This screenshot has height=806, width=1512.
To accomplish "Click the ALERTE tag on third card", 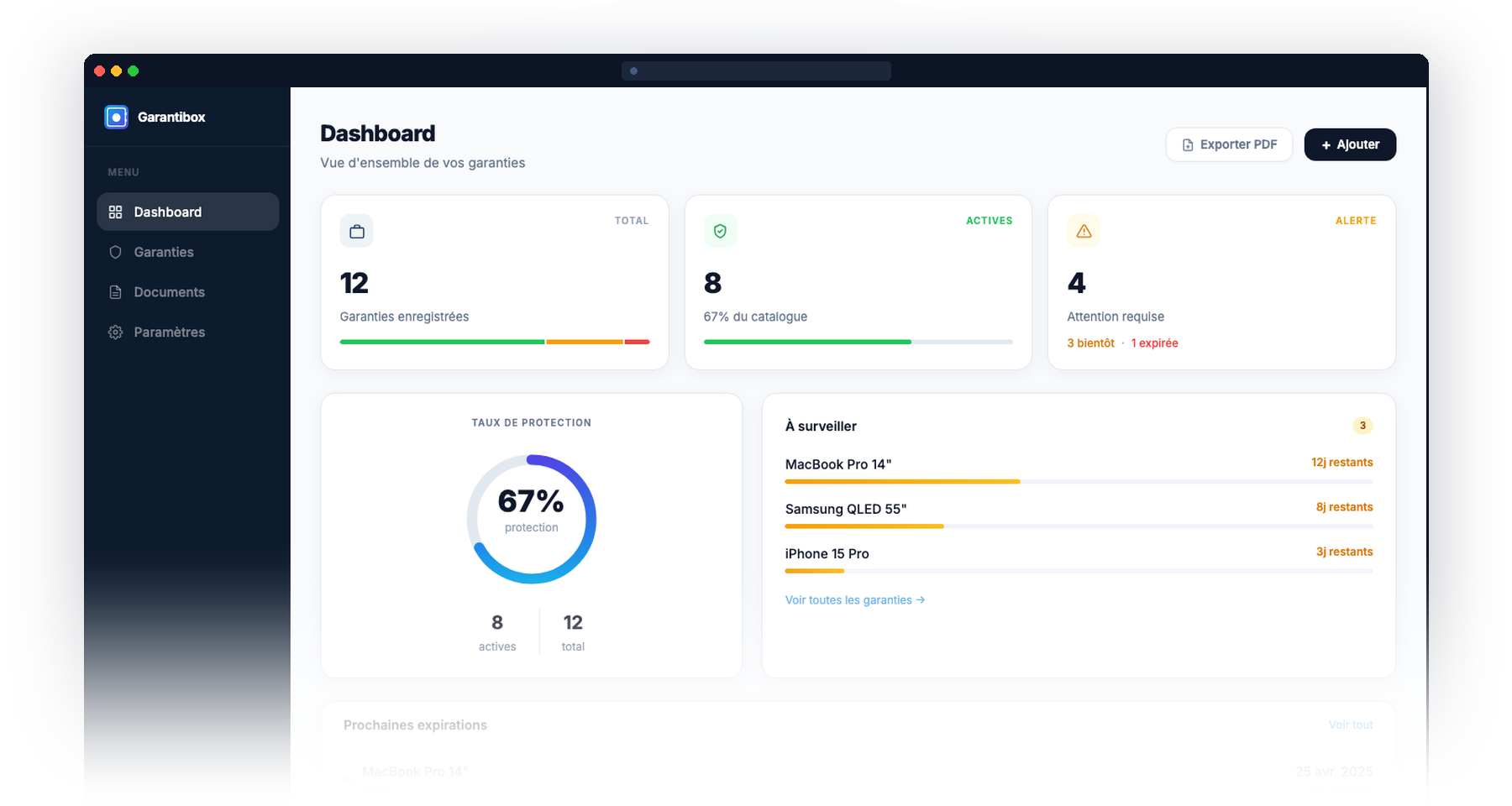I will [x=1356, y=221].
